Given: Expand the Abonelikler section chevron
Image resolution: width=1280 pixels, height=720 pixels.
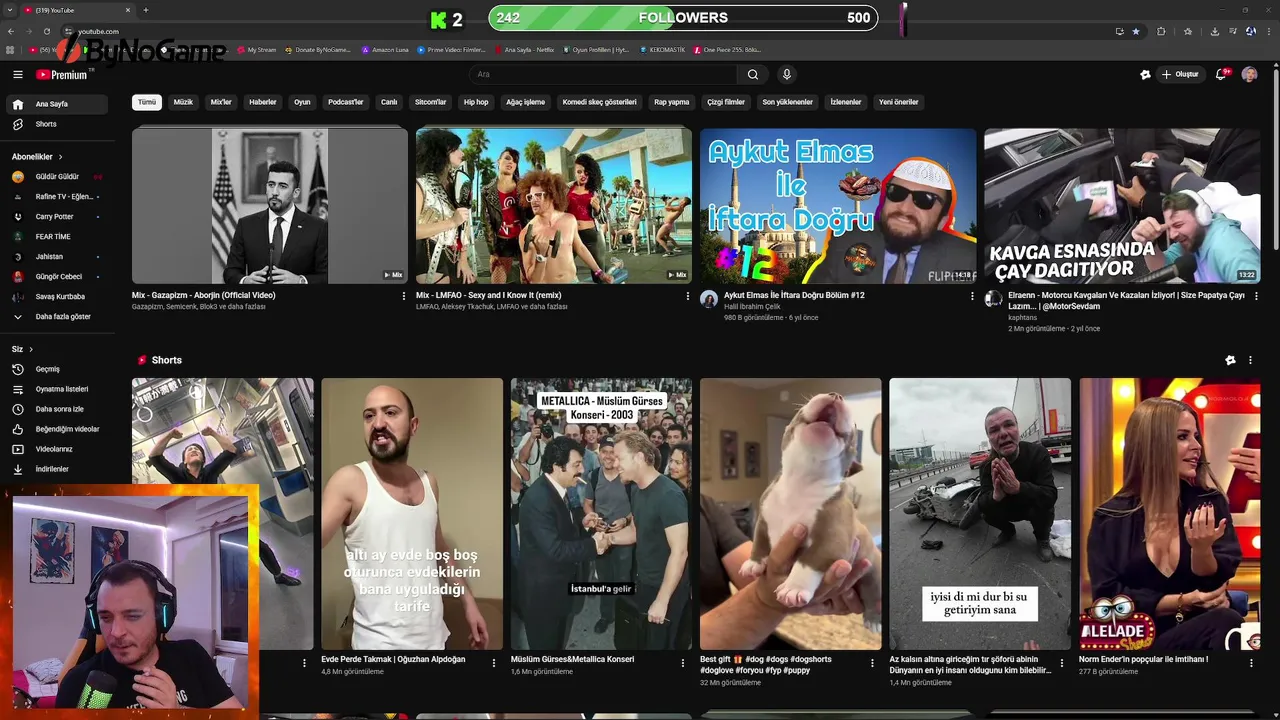Looking at the screenshot, I should pos(60,157).
